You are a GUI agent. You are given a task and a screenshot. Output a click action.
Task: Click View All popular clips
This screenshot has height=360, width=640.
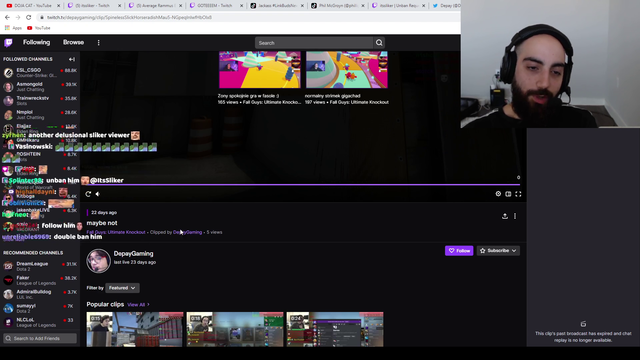[138, 305]
